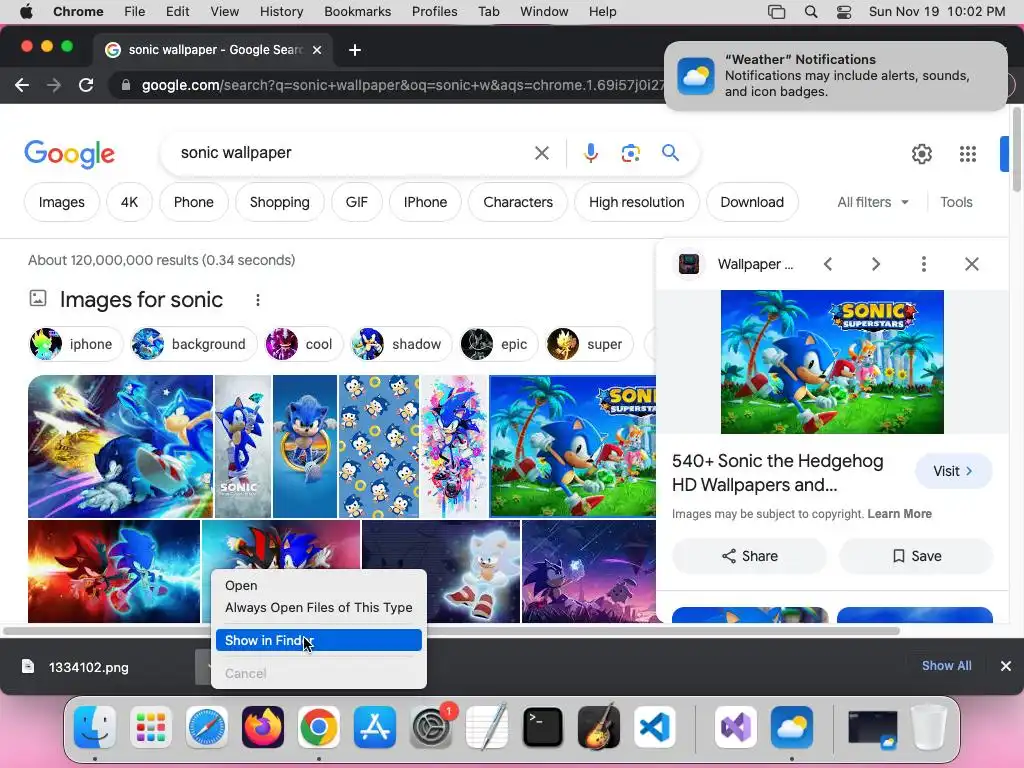Select Open in the download menu
Viewport: 1024px width, 768px height.
coord(319,586)
